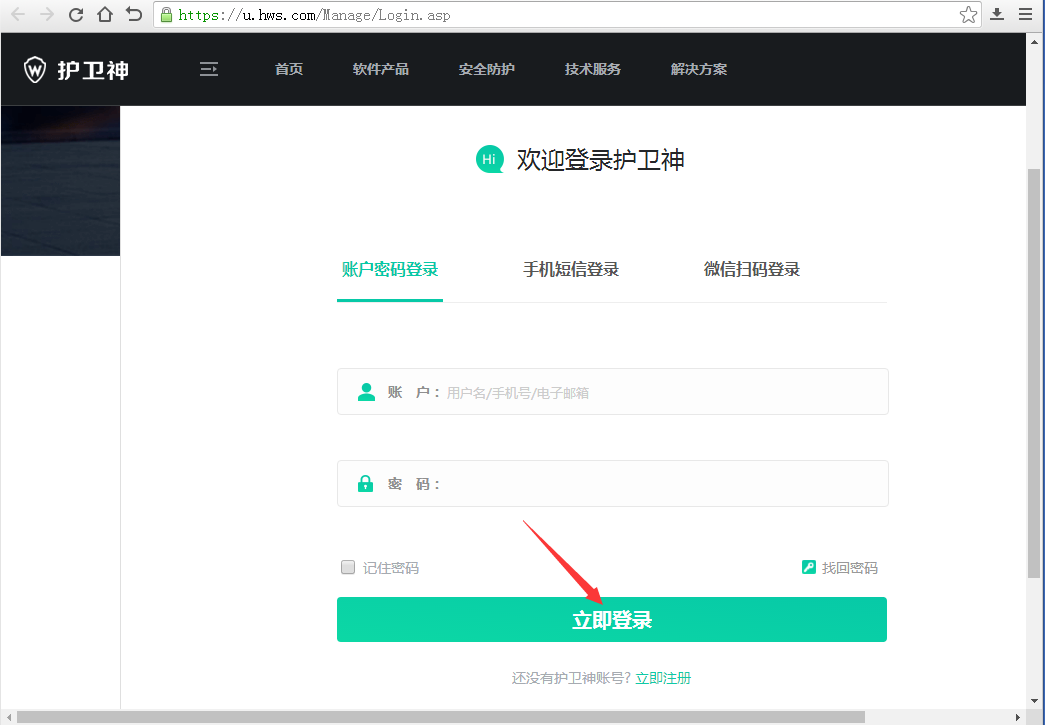Click the green padlock security icon

click(167, 15)
